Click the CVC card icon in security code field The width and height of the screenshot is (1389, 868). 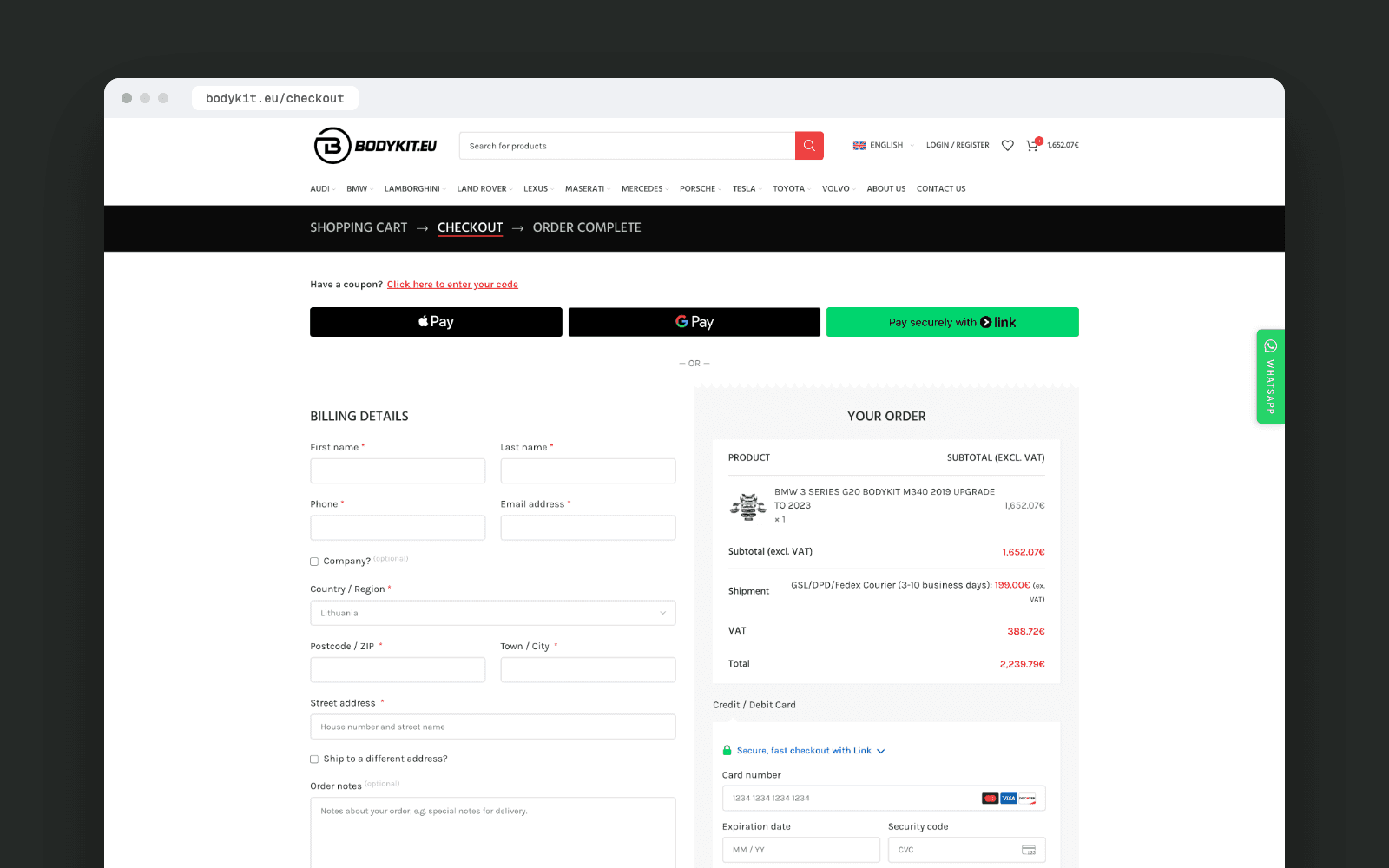[1029, 850]
